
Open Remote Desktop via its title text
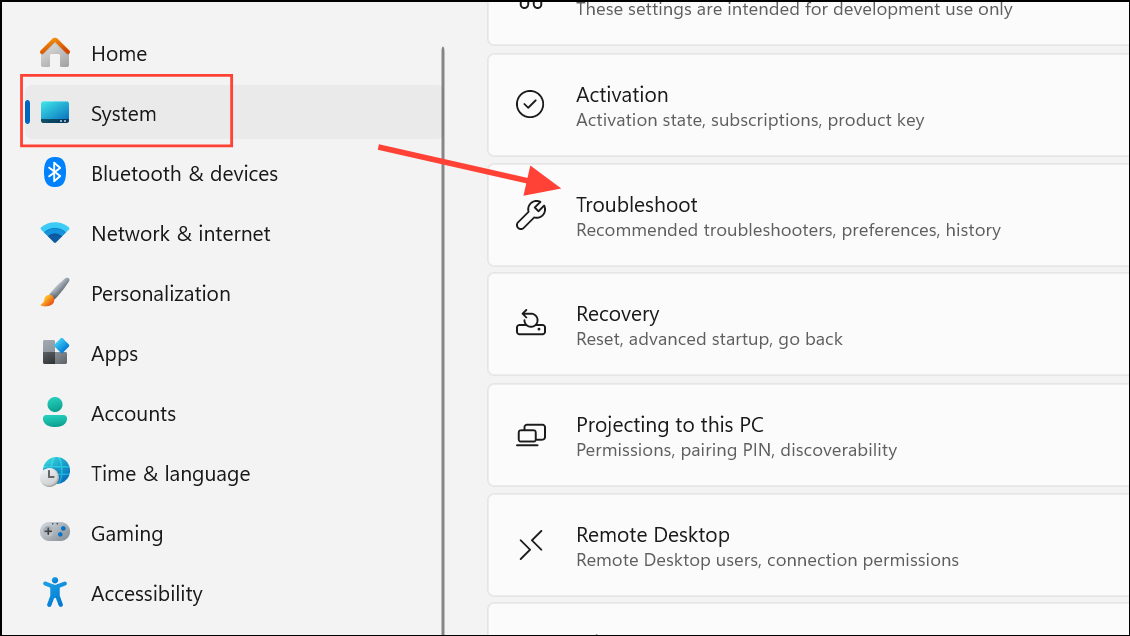coord(652,535)
